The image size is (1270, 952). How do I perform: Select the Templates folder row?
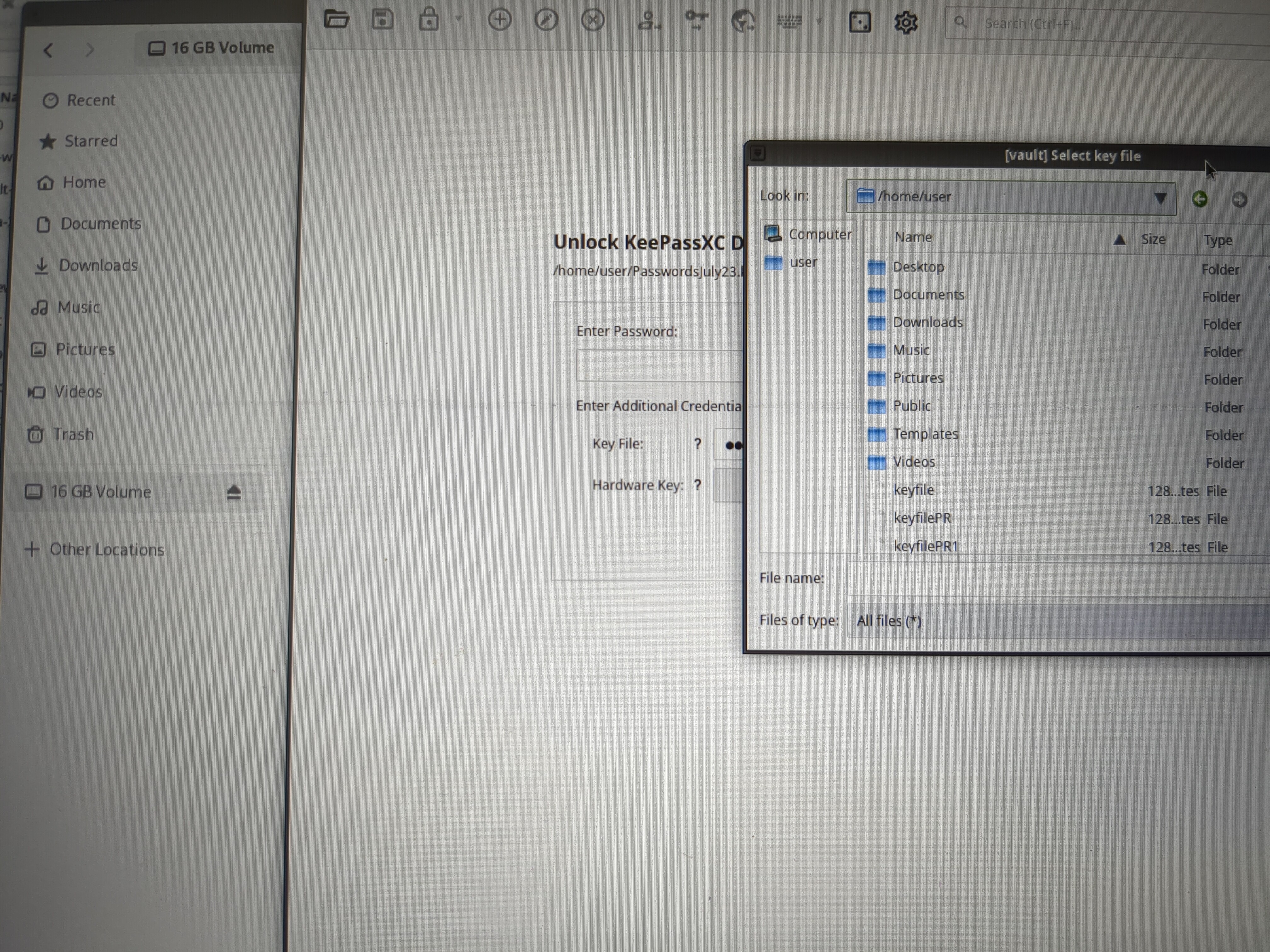[x=1067, y=434]
